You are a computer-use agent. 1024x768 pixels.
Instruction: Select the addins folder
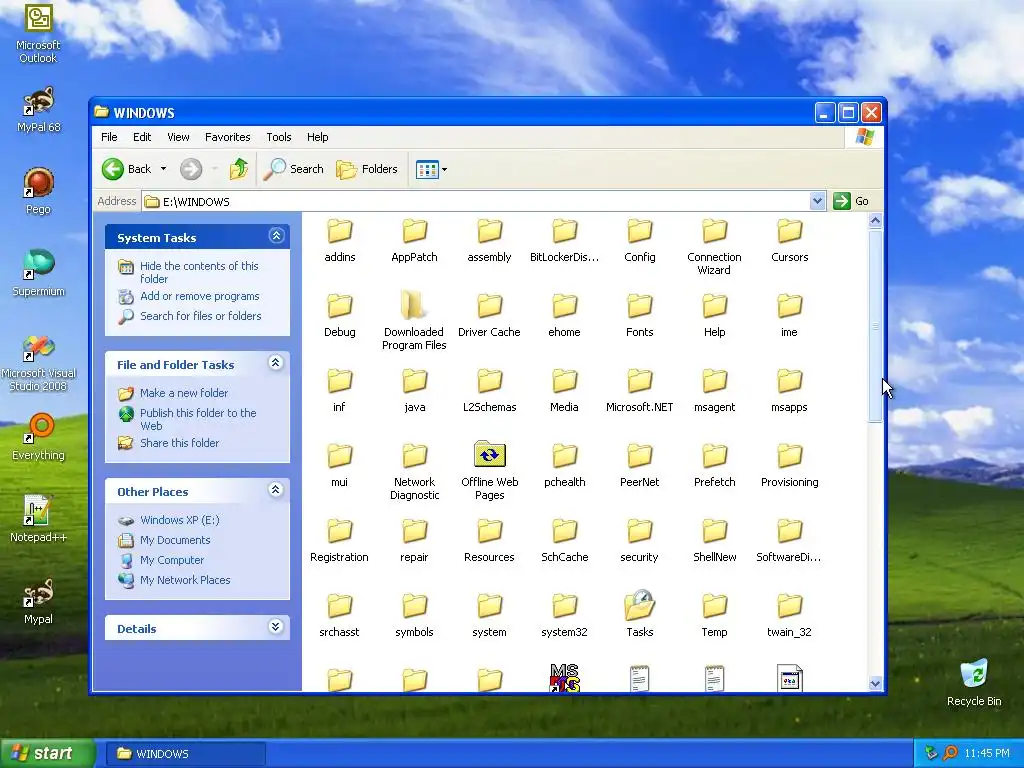(x=340, y=239)
